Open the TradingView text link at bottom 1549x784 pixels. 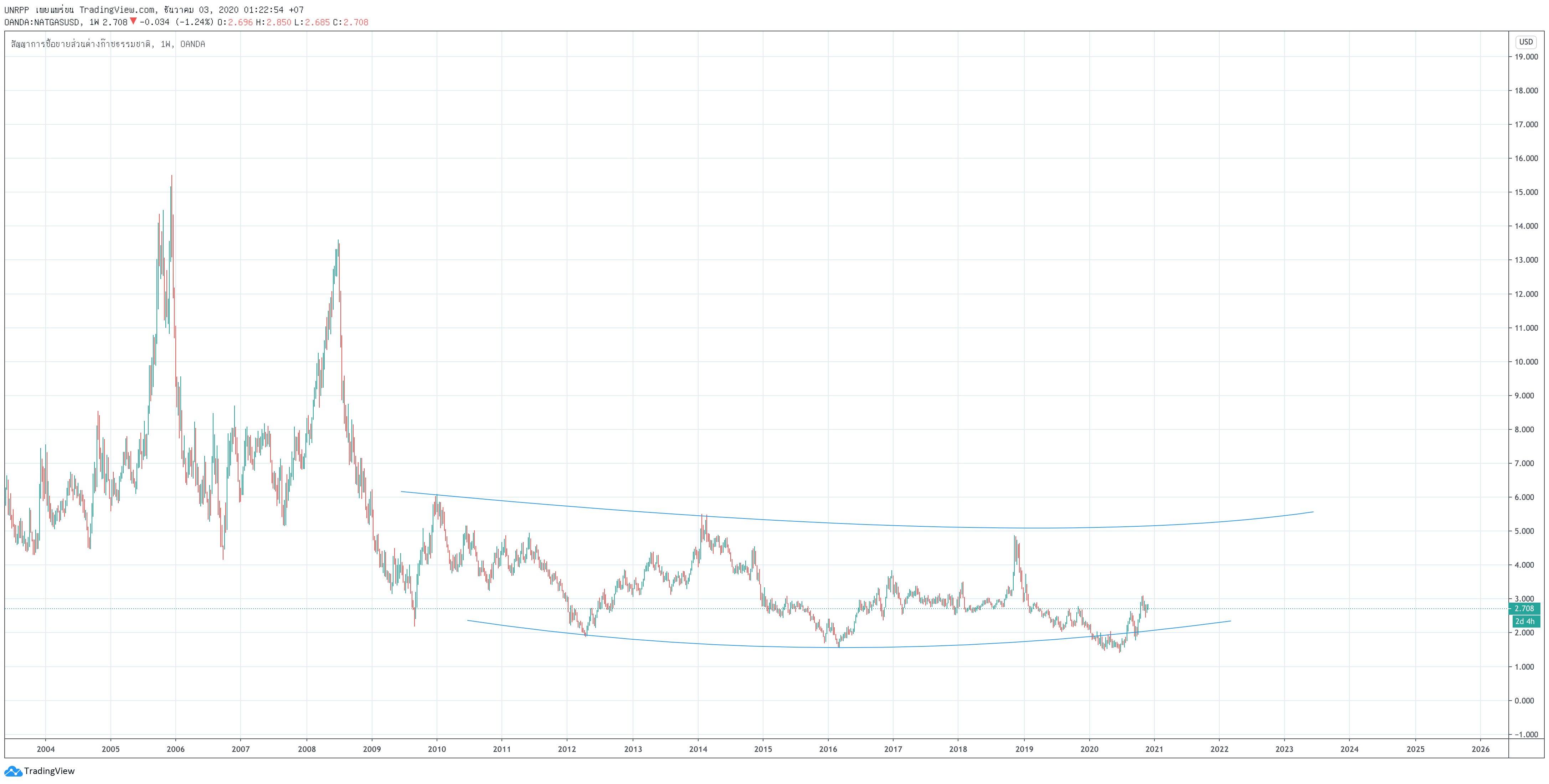pos(49,771)
